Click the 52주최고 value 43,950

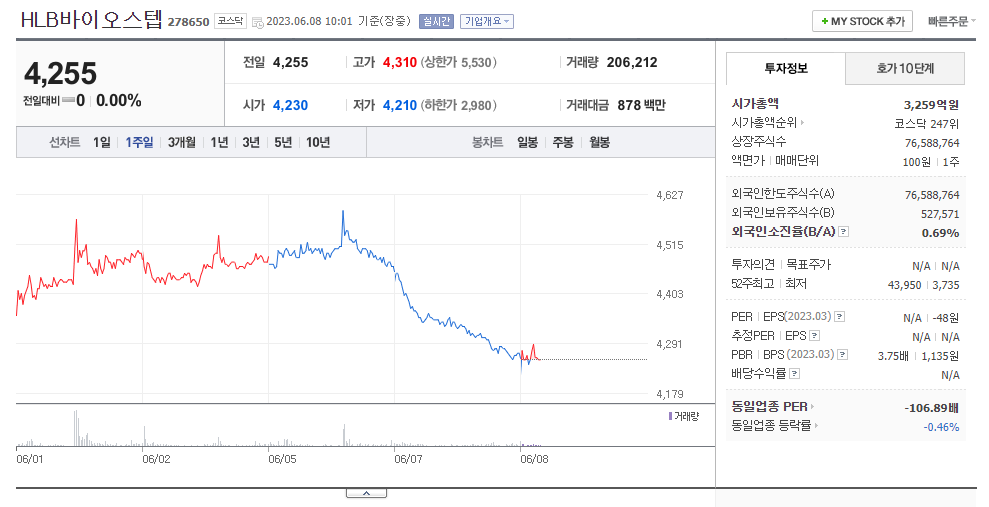[x=904, y=285]
